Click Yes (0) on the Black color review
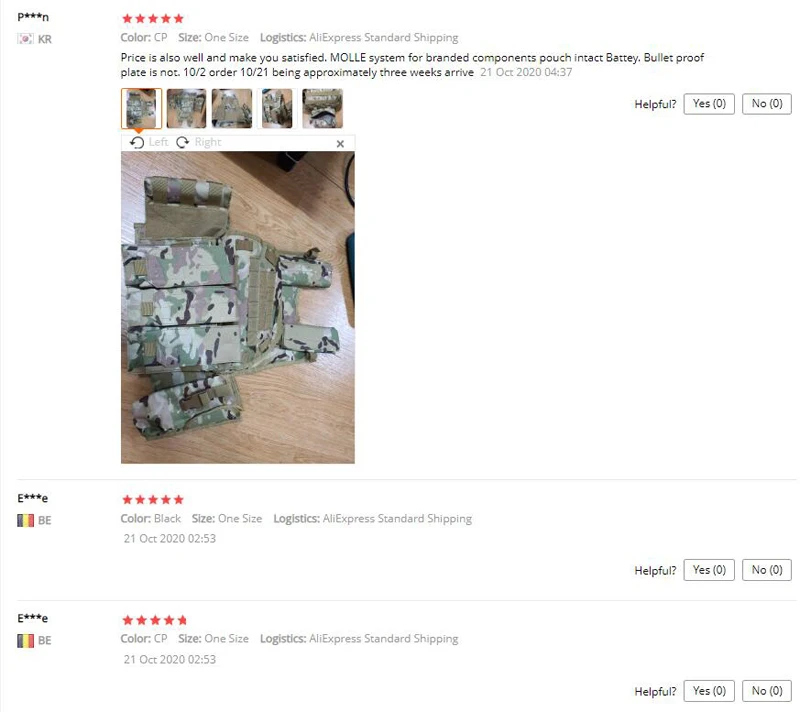 click(709, 570)
